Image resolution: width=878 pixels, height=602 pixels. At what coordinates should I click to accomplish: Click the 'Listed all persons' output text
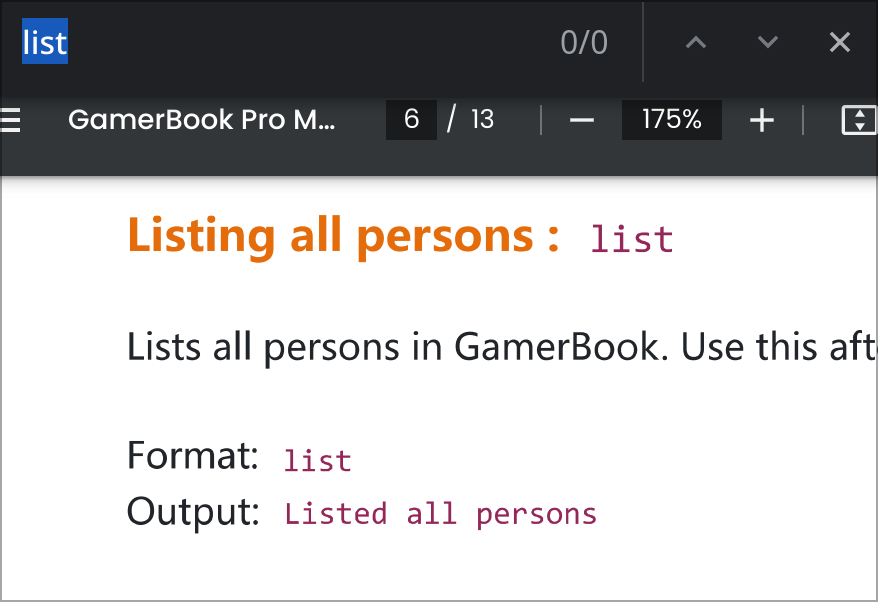pos(441,514)
